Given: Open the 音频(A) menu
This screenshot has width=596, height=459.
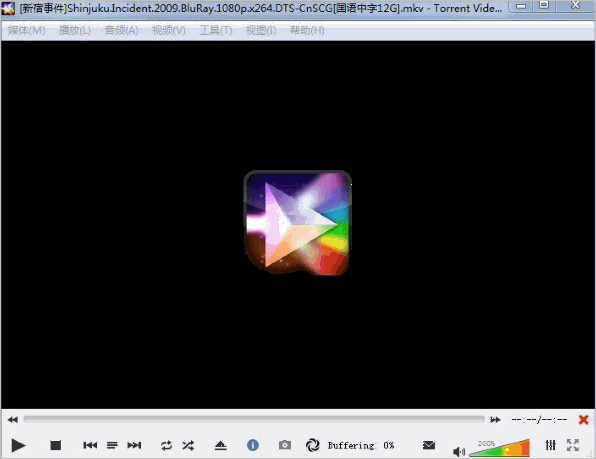Looking at the screenshot, I should [x=122, y=30].
